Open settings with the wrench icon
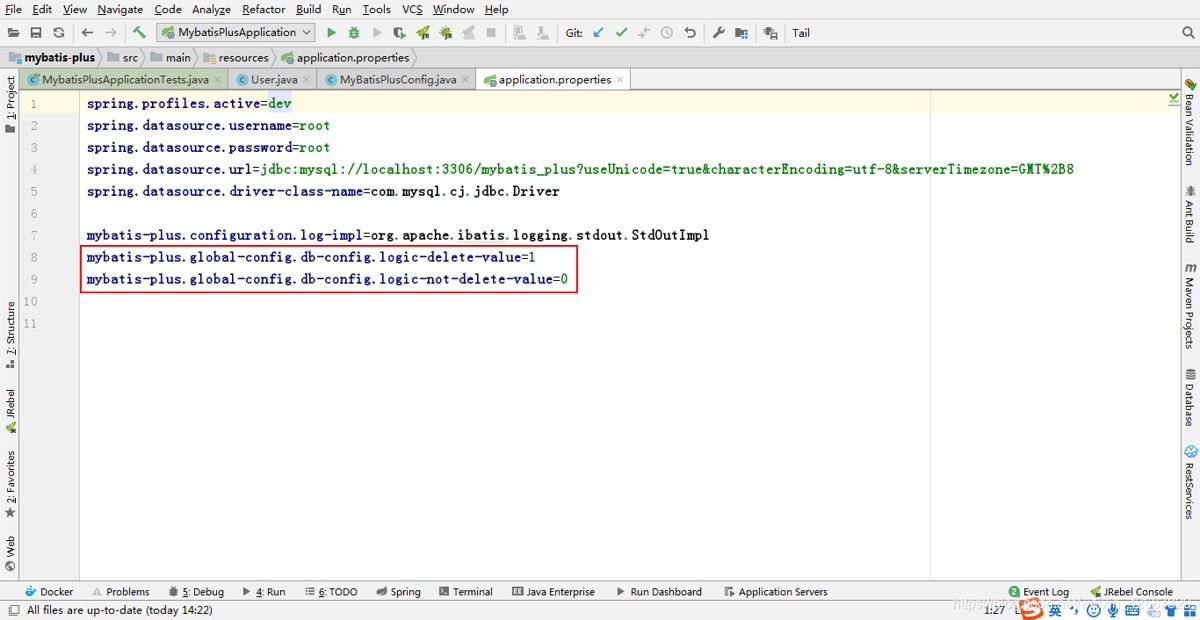Image resolution: width=1200 pixels, height=620 pixels. 718,33
